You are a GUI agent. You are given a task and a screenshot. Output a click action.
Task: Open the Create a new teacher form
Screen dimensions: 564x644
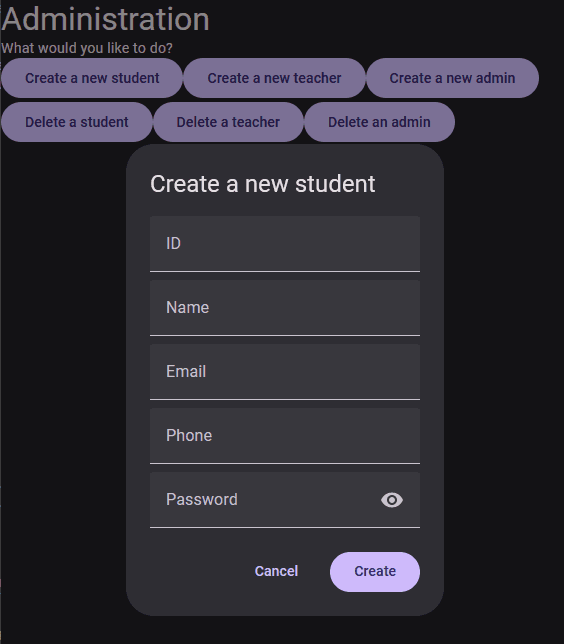click(274, 78)
